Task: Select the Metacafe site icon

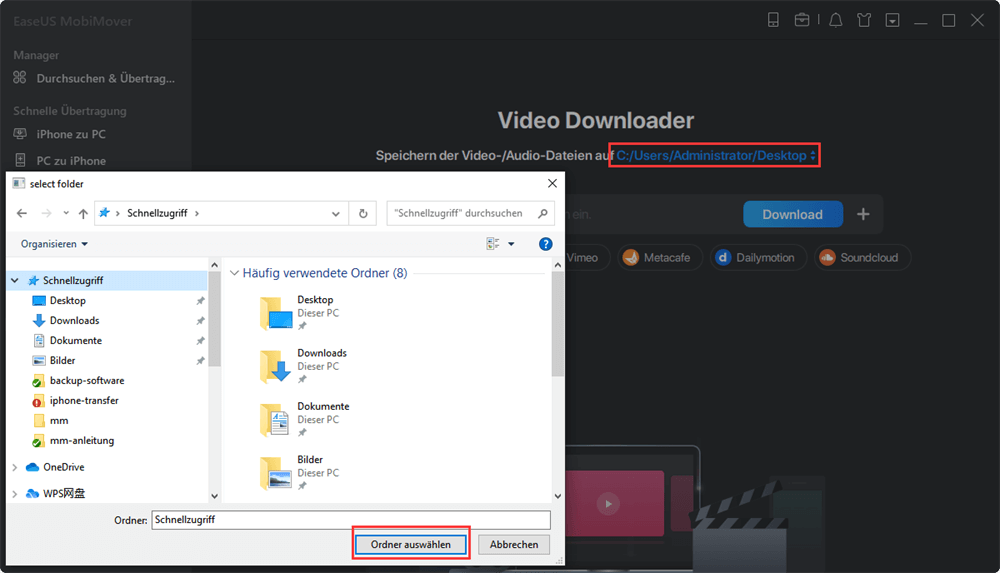Action: pos(631,258)
